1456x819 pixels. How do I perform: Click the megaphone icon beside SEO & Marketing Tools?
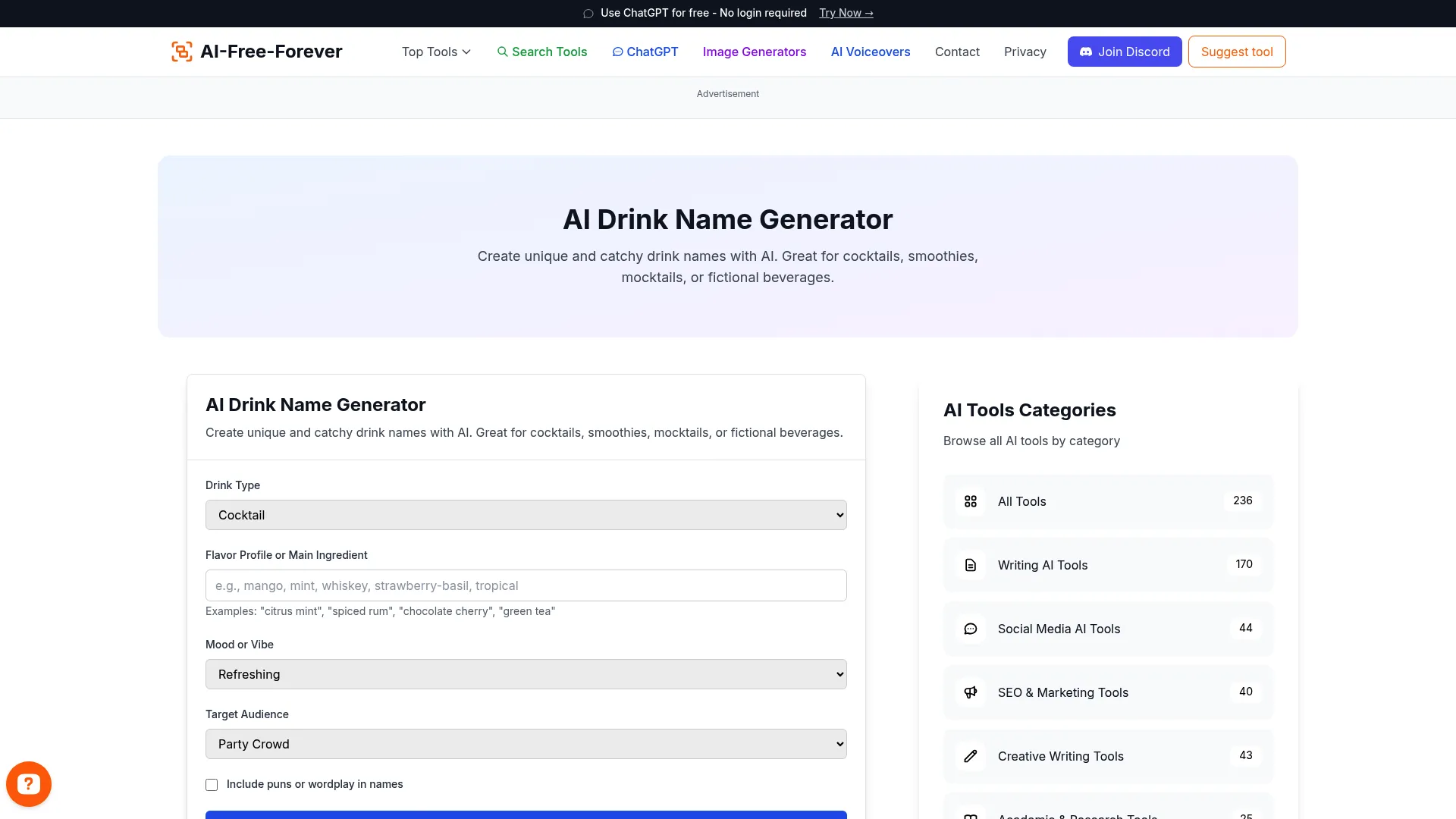tap(971, 692)
